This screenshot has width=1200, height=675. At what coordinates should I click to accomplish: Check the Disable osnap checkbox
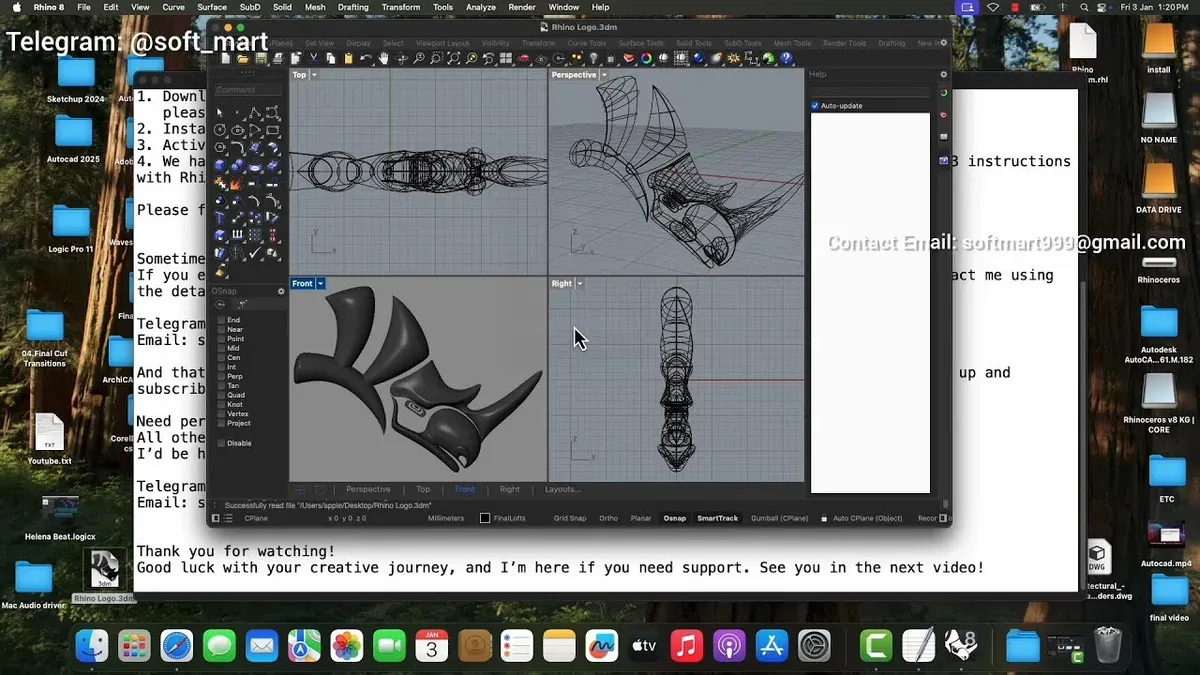coord(221,443)
